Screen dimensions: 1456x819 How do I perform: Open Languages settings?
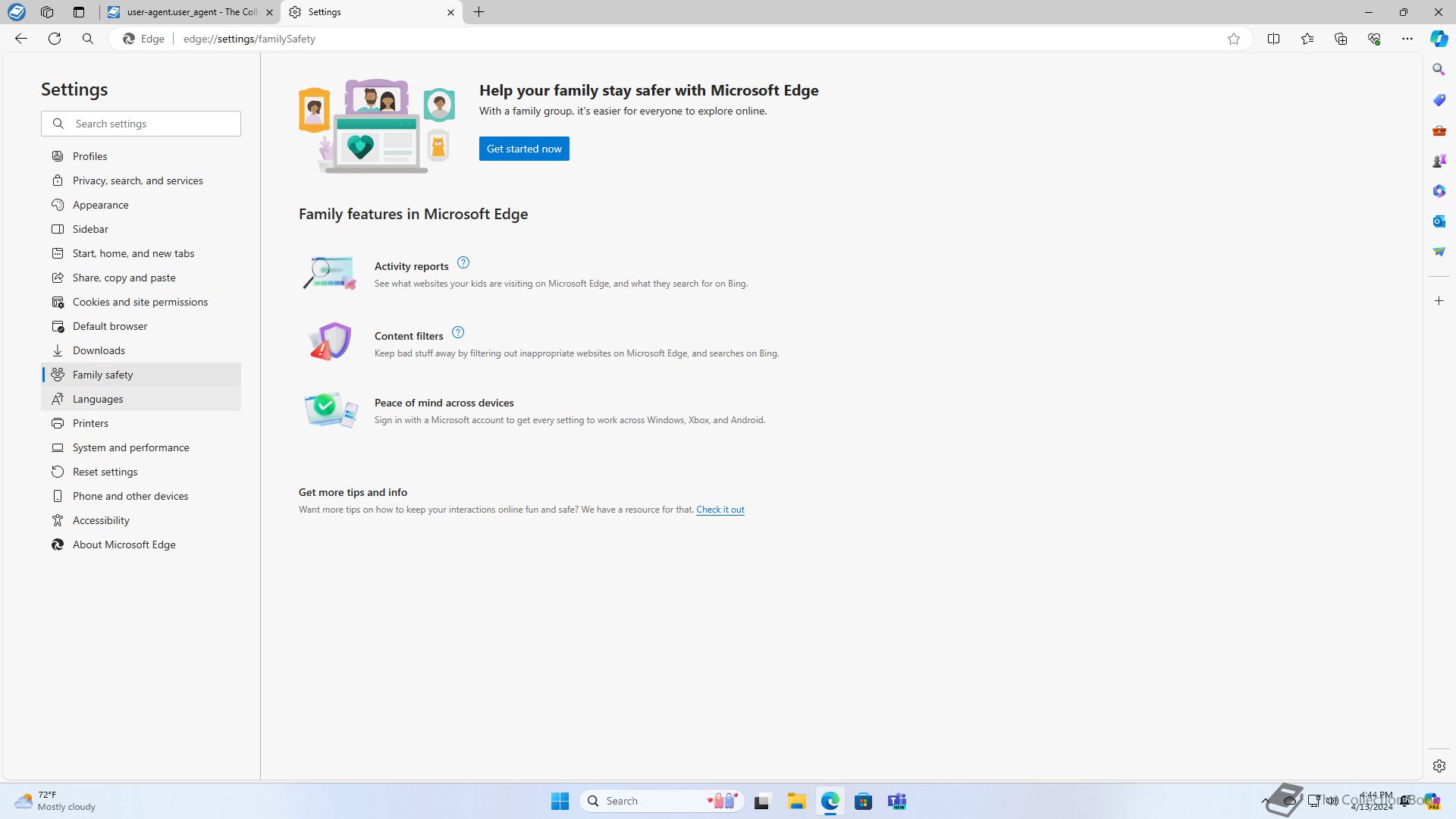click(141, 399)
